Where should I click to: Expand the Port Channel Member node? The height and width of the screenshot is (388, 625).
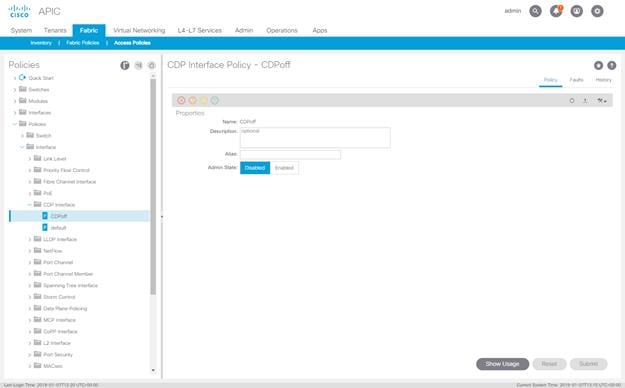point(30,274)
